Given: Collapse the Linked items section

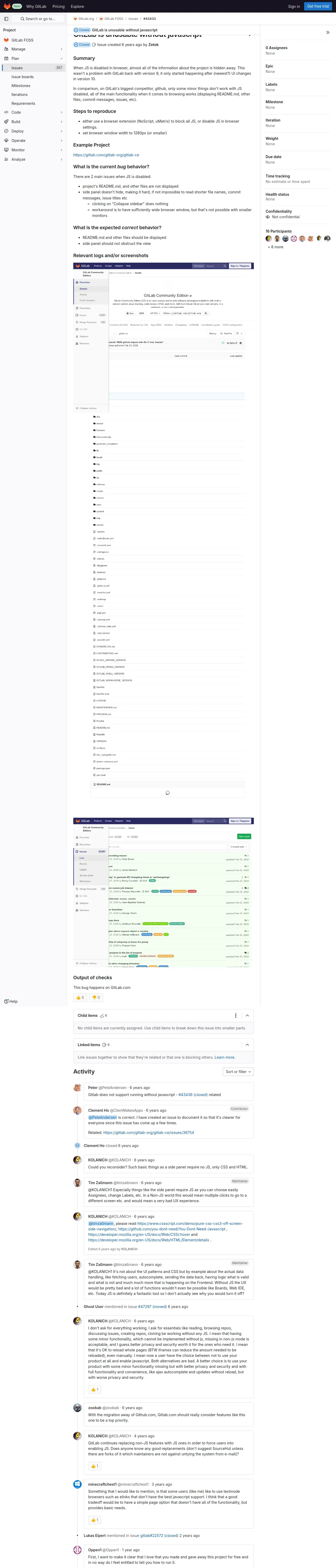Looking at the screenshot, I should [x=247, y=1045].
